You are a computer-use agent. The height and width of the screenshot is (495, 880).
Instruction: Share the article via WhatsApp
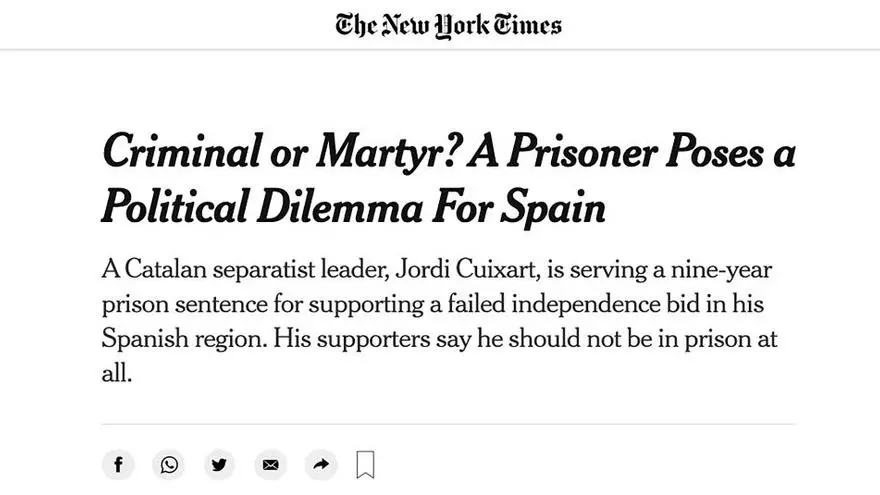[168, 464]
